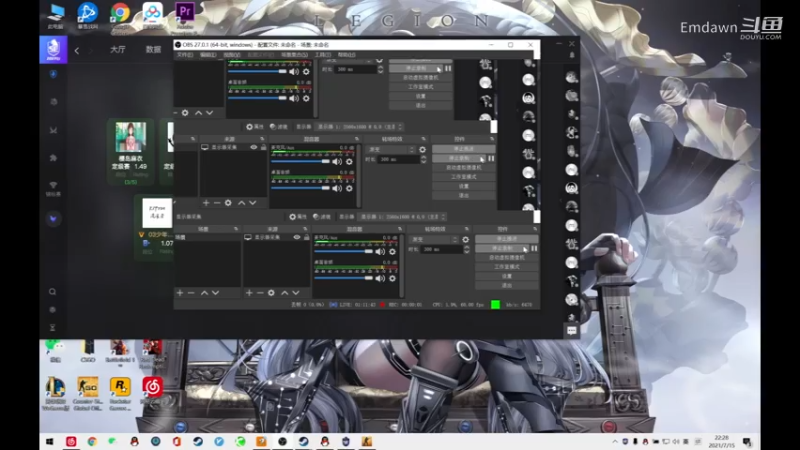Move scene down in main OBS Scenes dock

[215, 293]
